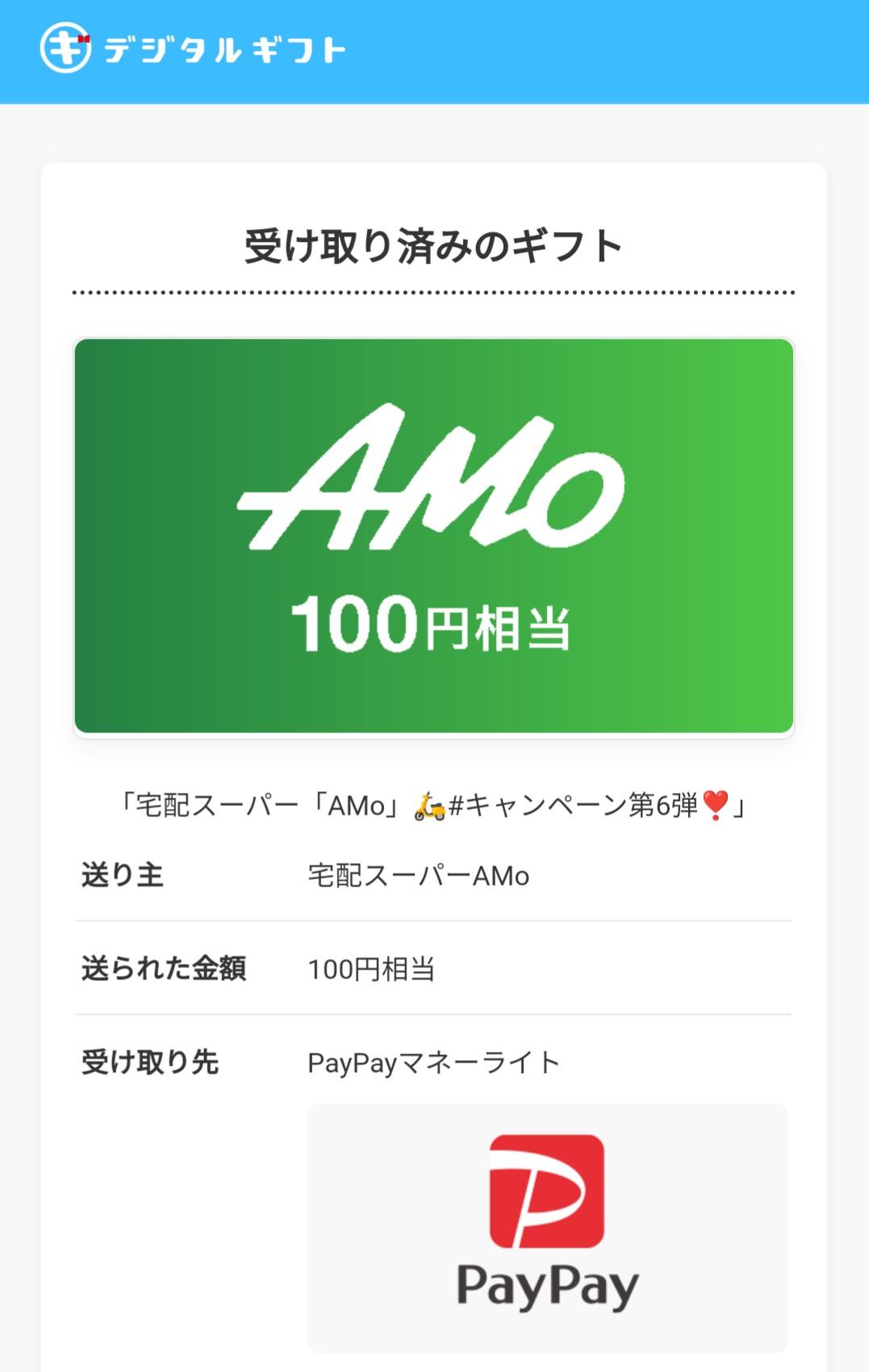Tap the 100円相当 text on the green card

coord(431,625)
